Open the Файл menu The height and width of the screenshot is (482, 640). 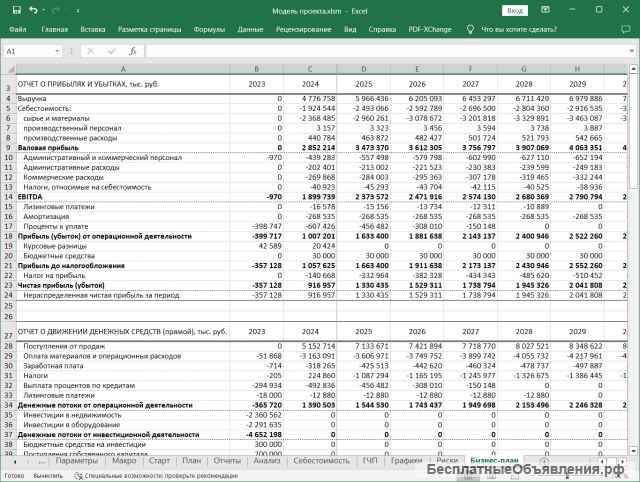pyautogui.click(x=16, y=30)
